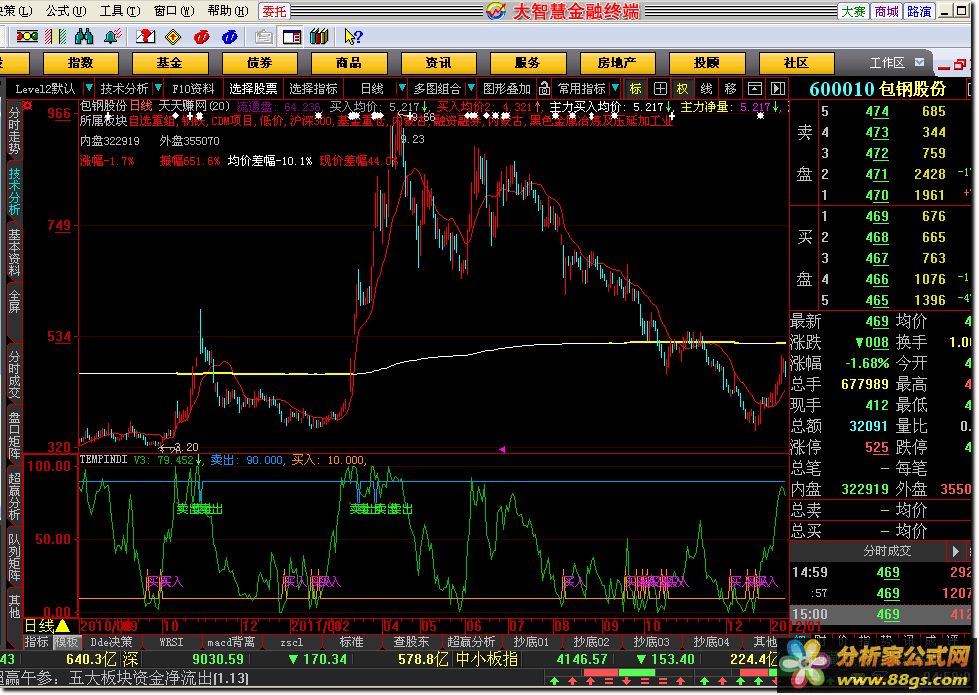
Task: Open the 技术分析 sidebar tab
Action: click(x=14, y=191)
